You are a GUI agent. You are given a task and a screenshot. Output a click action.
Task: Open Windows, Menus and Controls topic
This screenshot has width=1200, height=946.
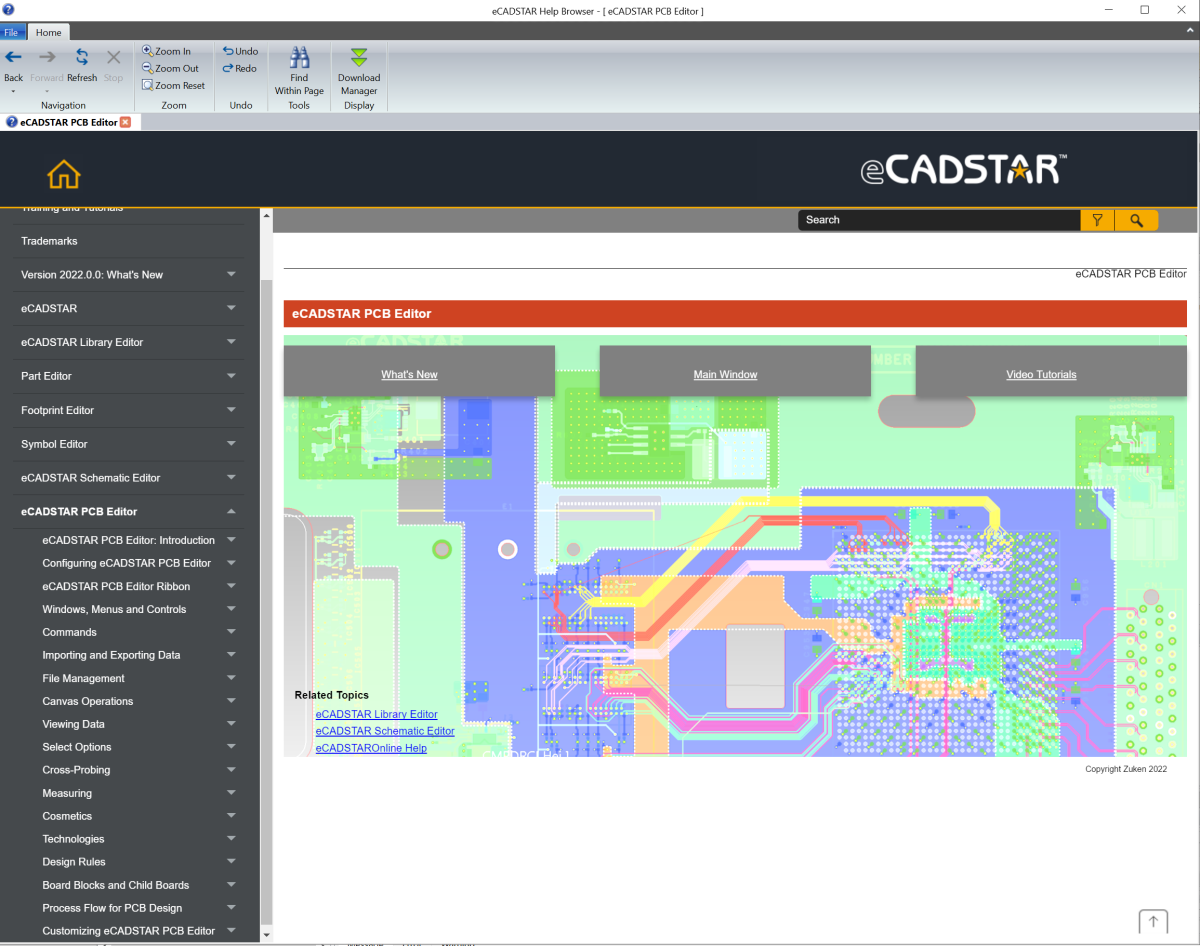click(114, 609)
